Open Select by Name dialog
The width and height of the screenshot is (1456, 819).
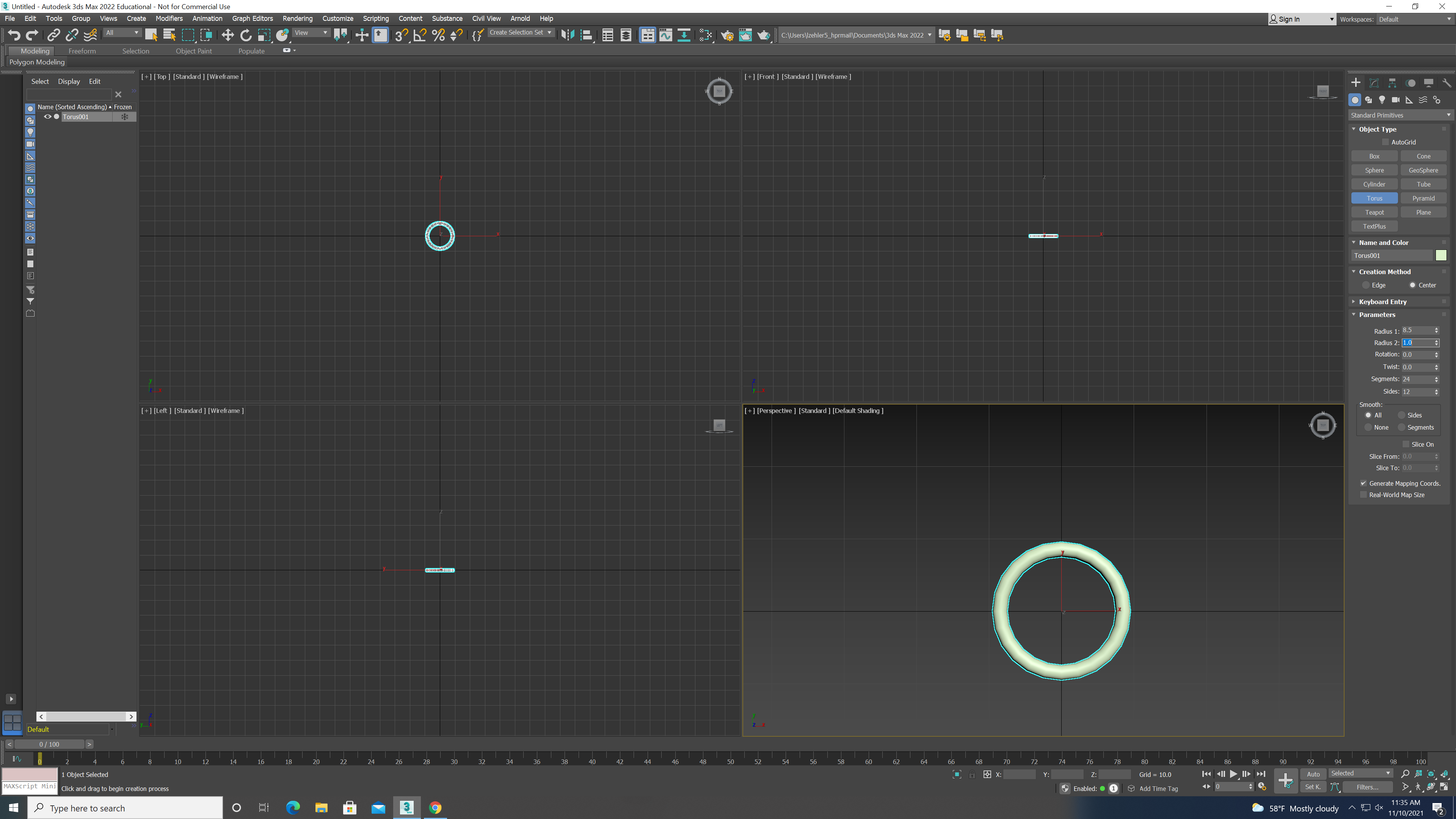pos(169,35)
